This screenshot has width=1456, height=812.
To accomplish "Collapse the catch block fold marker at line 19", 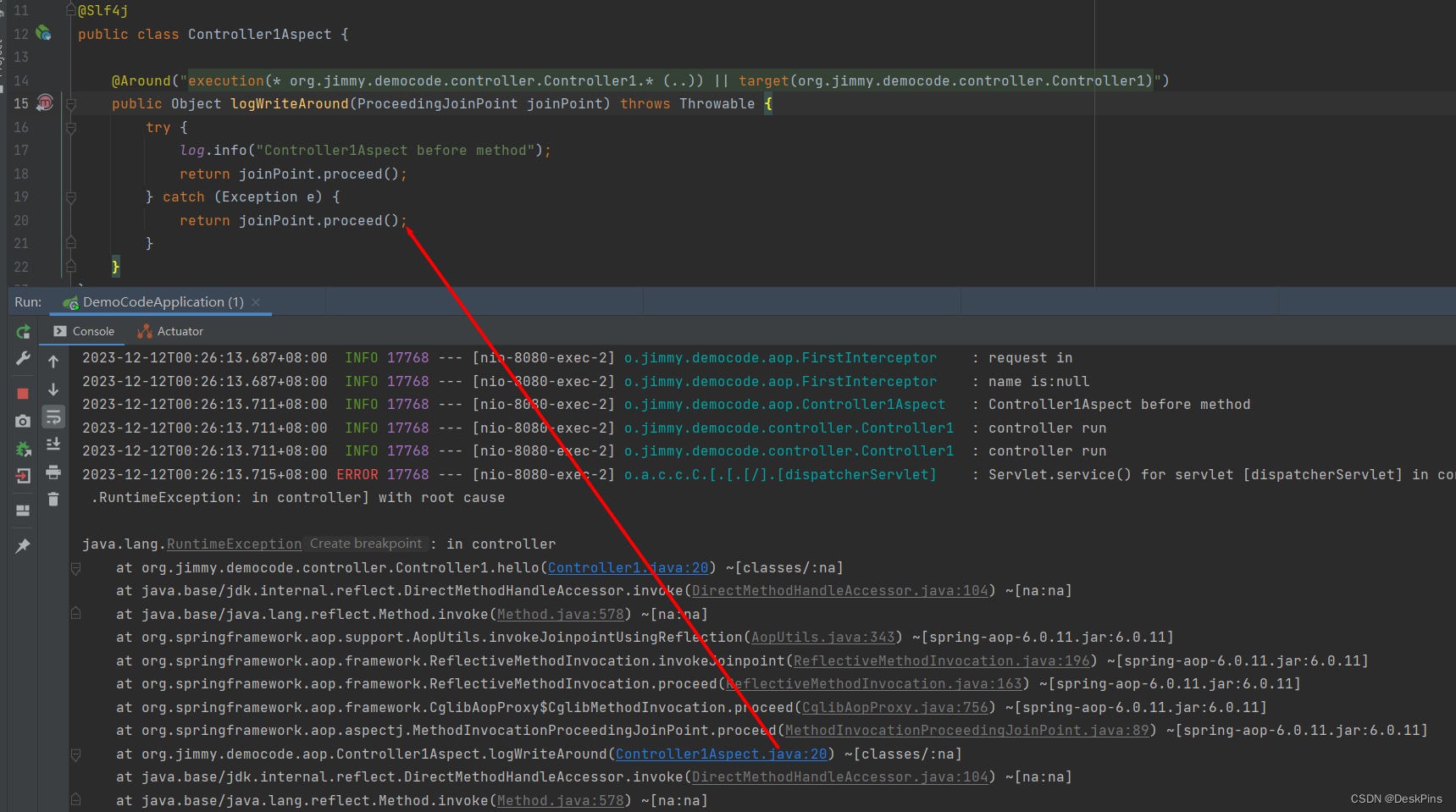I will pyautogui.click(x=71, y=197).
